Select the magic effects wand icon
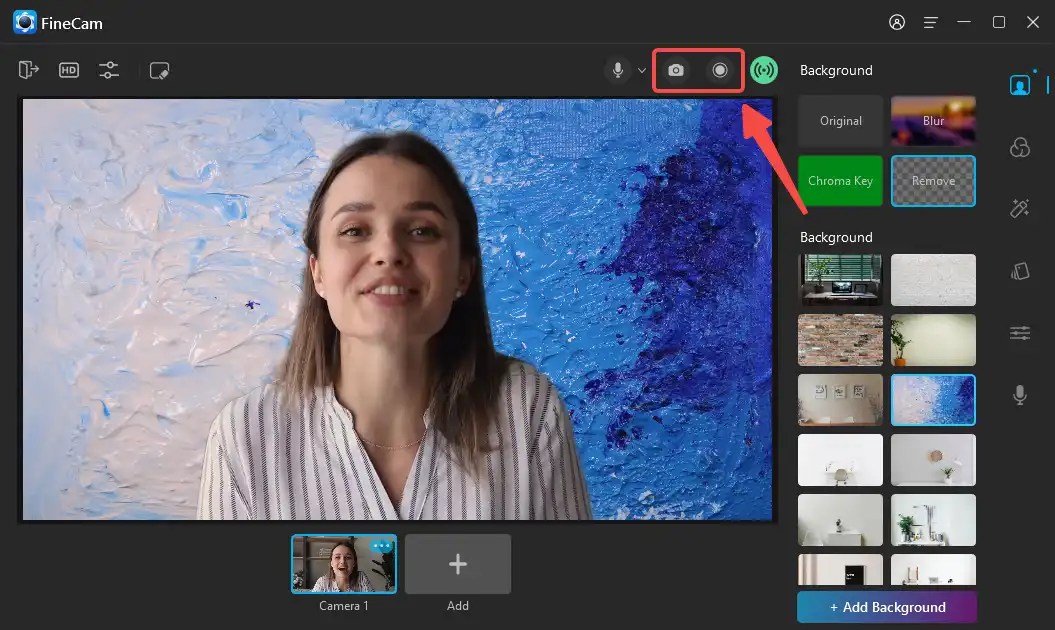1055x630 pixels. [1019, 208]
